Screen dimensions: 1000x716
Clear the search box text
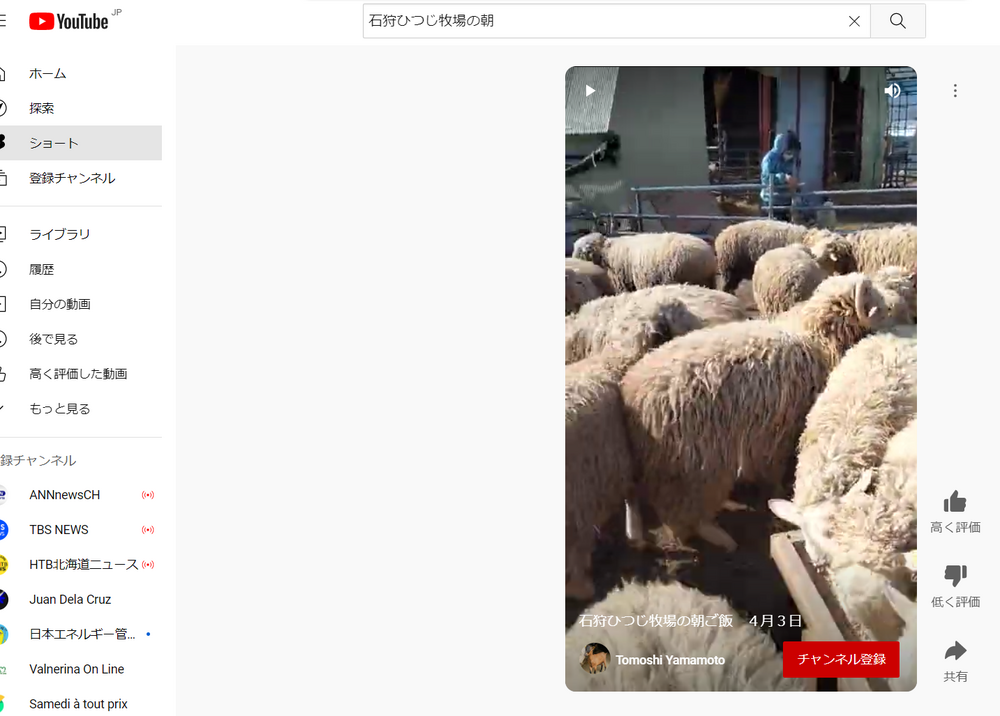coord(854,21)
